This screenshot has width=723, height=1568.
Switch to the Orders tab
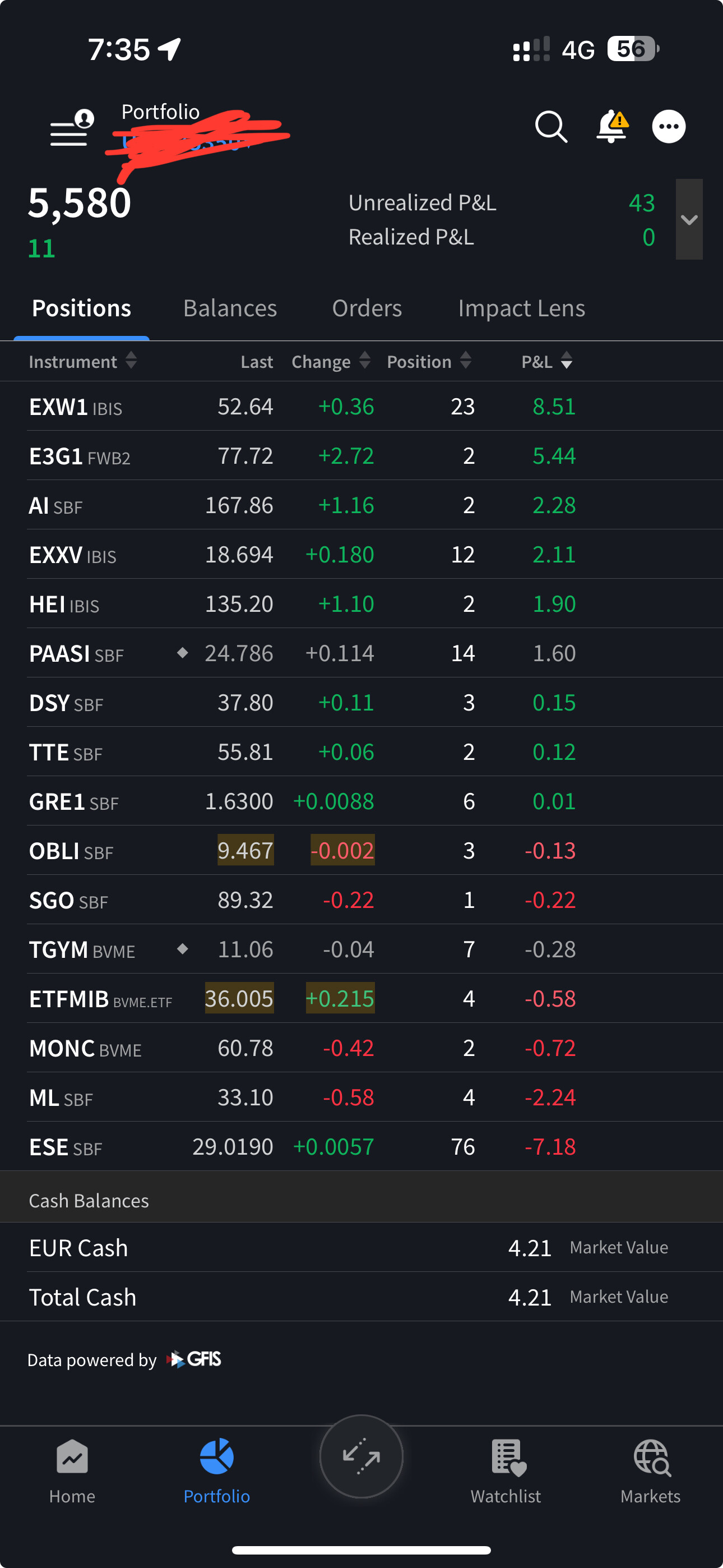367,308
